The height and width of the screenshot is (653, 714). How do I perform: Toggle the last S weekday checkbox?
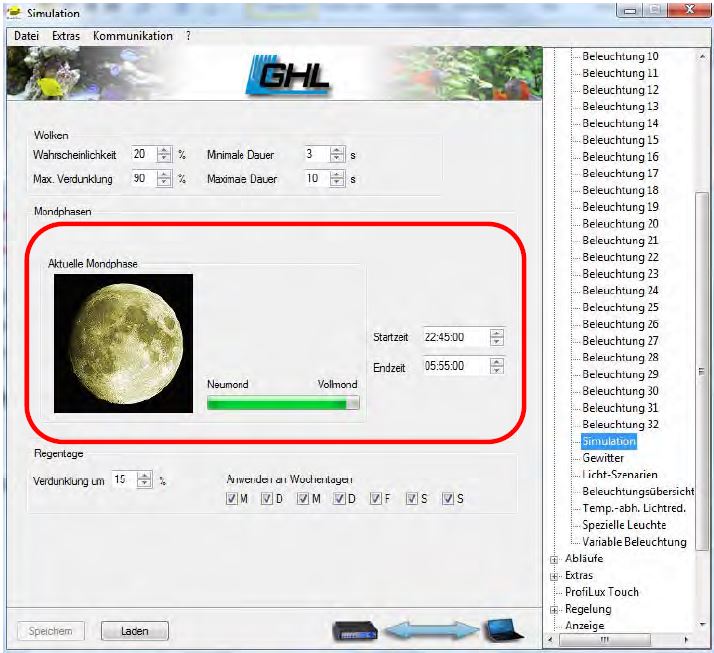(x=448, y=499)
